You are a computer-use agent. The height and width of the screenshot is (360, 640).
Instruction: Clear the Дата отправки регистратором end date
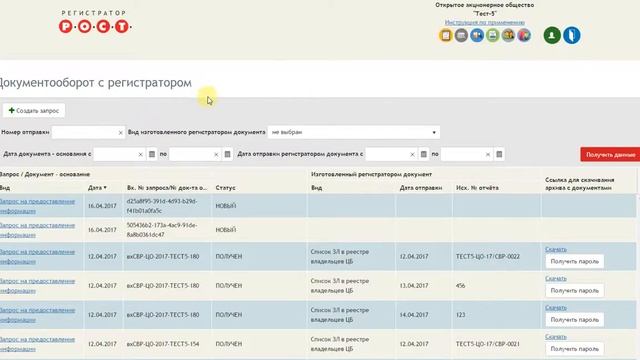[488, 155]
